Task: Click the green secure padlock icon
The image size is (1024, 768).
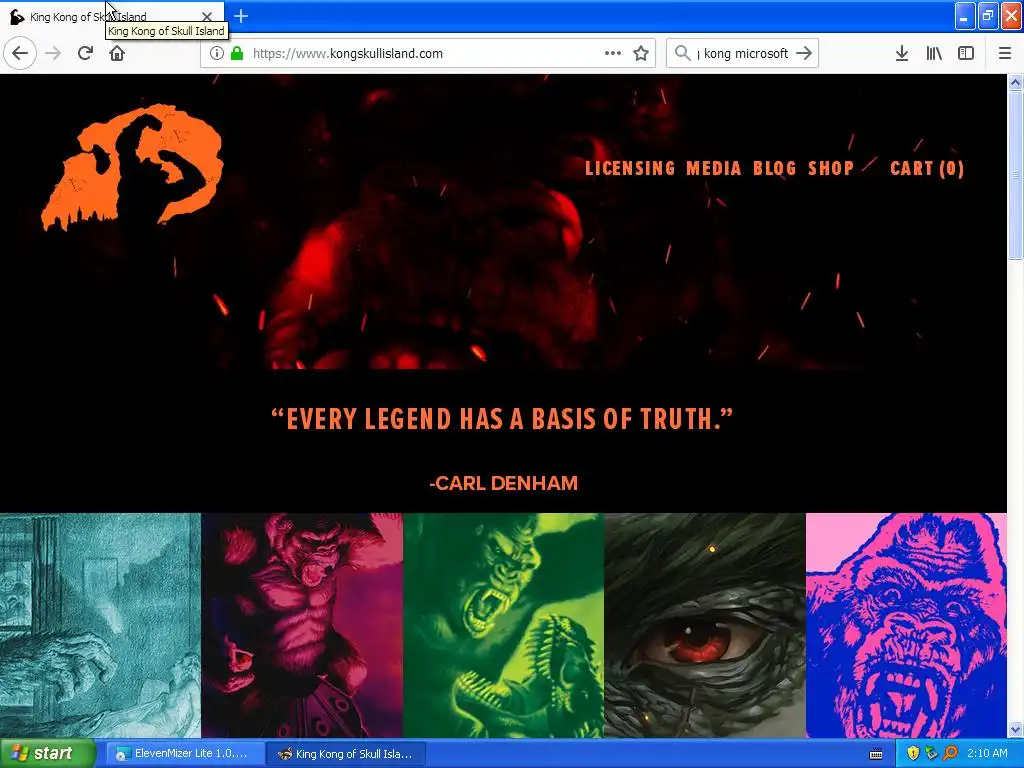Action: [237, 54]
